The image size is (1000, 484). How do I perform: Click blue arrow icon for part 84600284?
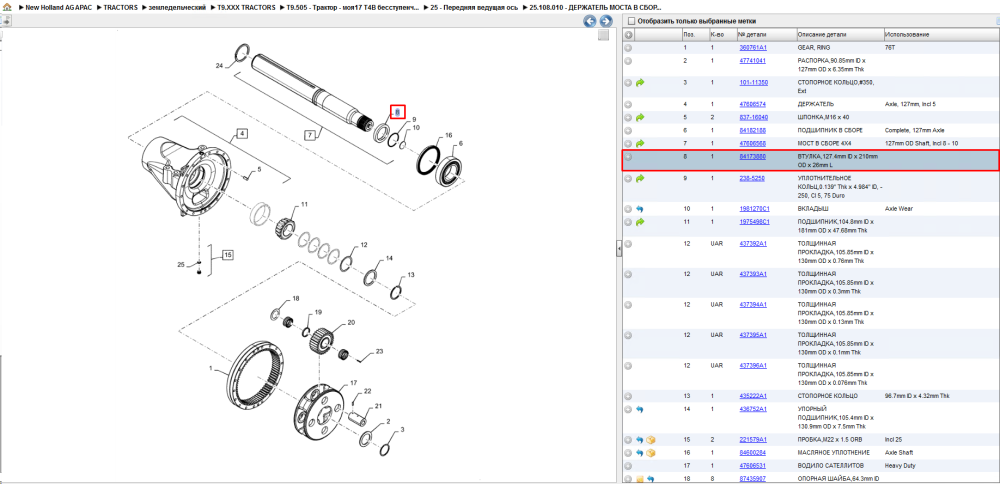(640, 453)
